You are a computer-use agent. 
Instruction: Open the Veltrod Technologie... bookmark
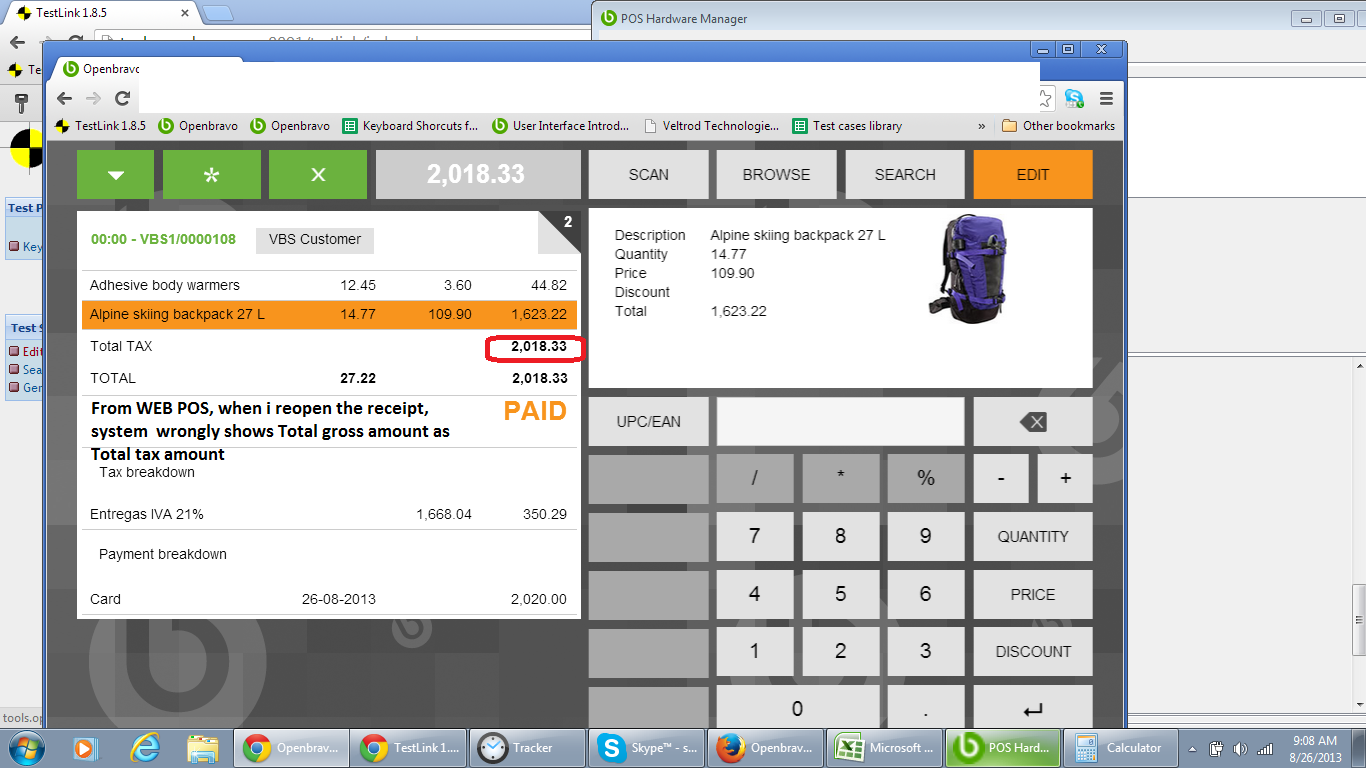[x=712, y=126]
